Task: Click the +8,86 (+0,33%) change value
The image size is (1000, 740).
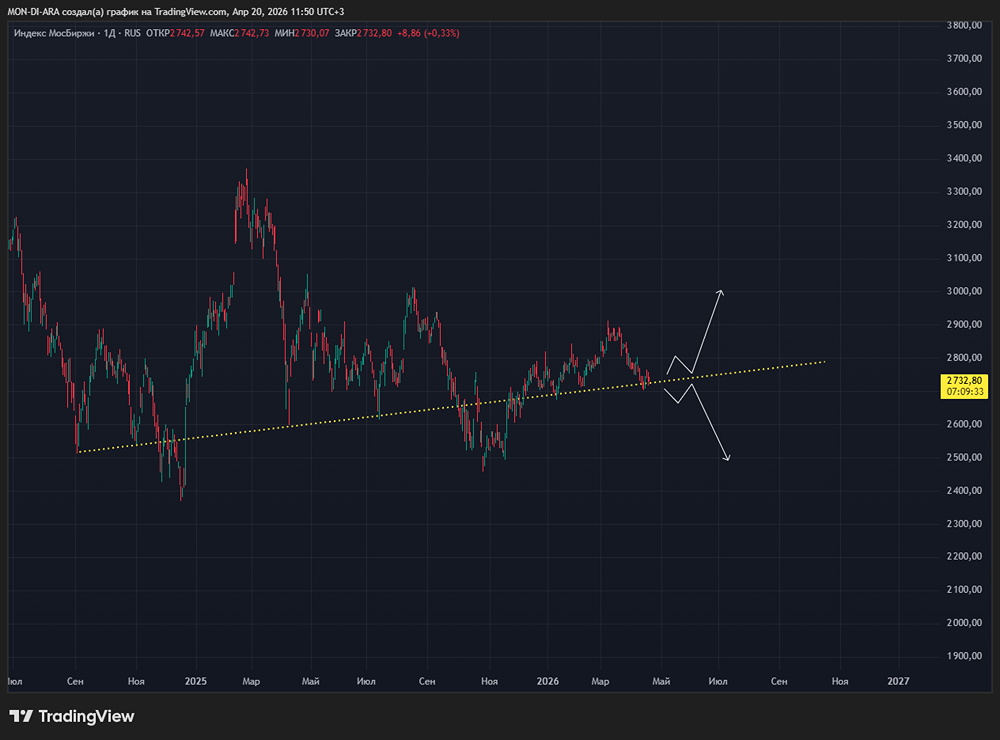Action: tap(428, 33)
